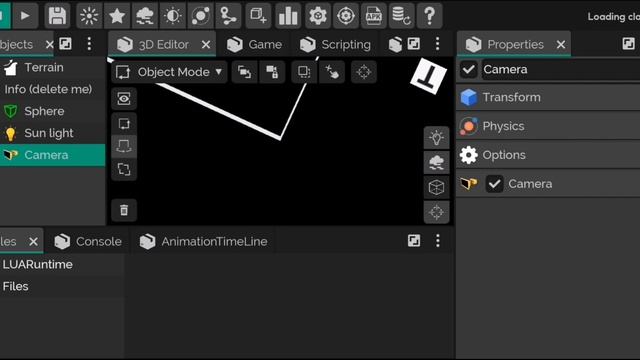The width and height of the screenshot is (640, 360).
Task: Open Objects panel three-dot menu
Action: [x=89, y=44]
